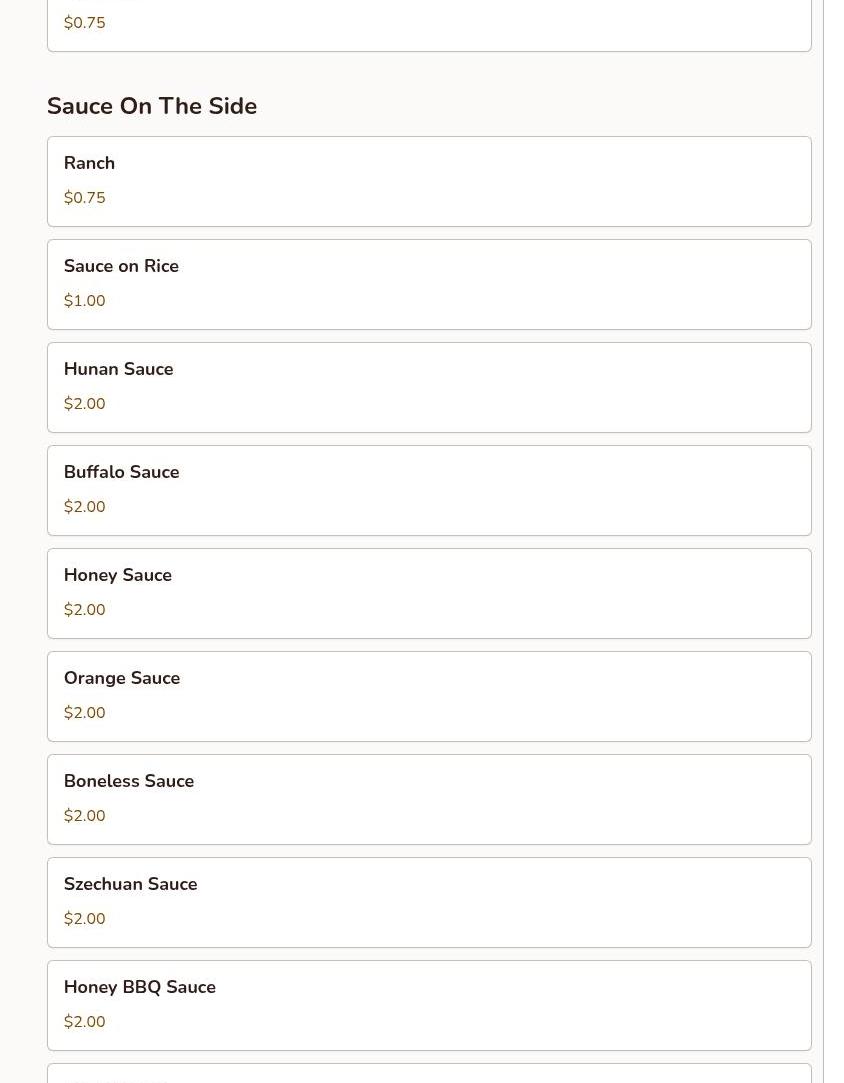The image size is (844, 1083).
Task: Click the $2.00 price under Szechuan Sauce
Action: click(84, 919)
